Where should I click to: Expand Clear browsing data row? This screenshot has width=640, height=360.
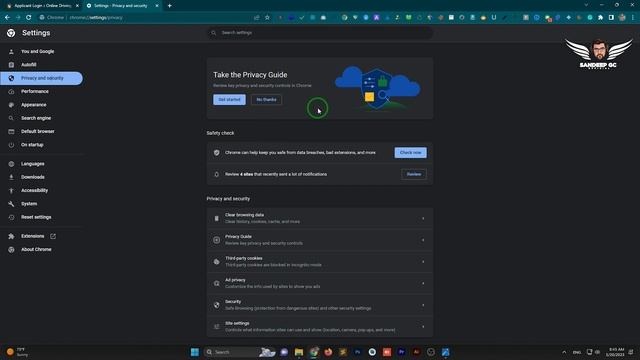[320, 218]
